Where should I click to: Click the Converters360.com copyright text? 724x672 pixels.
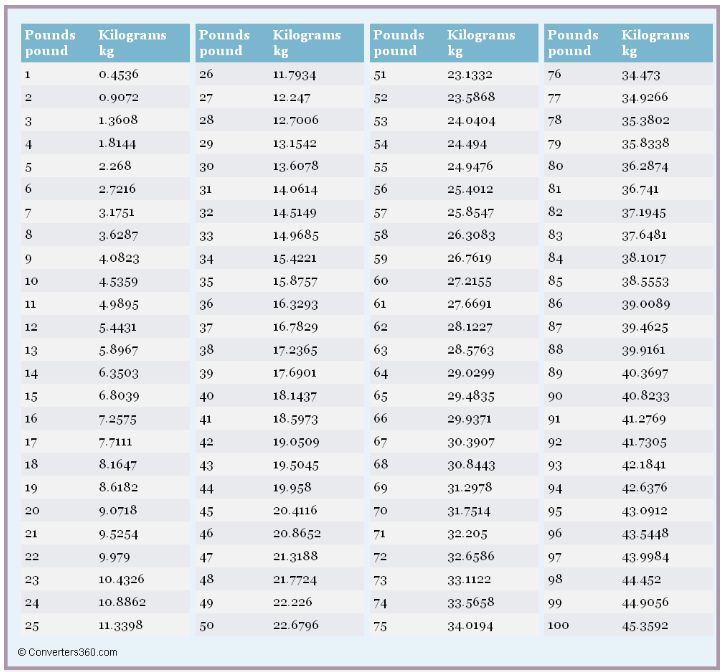pos(67,652)
